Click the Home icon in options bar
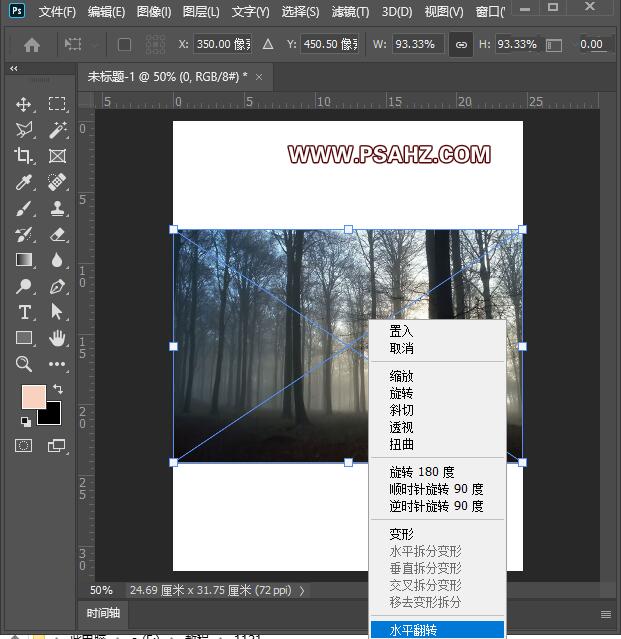Screen dimensions: 621x639 (x=32, y=44)
